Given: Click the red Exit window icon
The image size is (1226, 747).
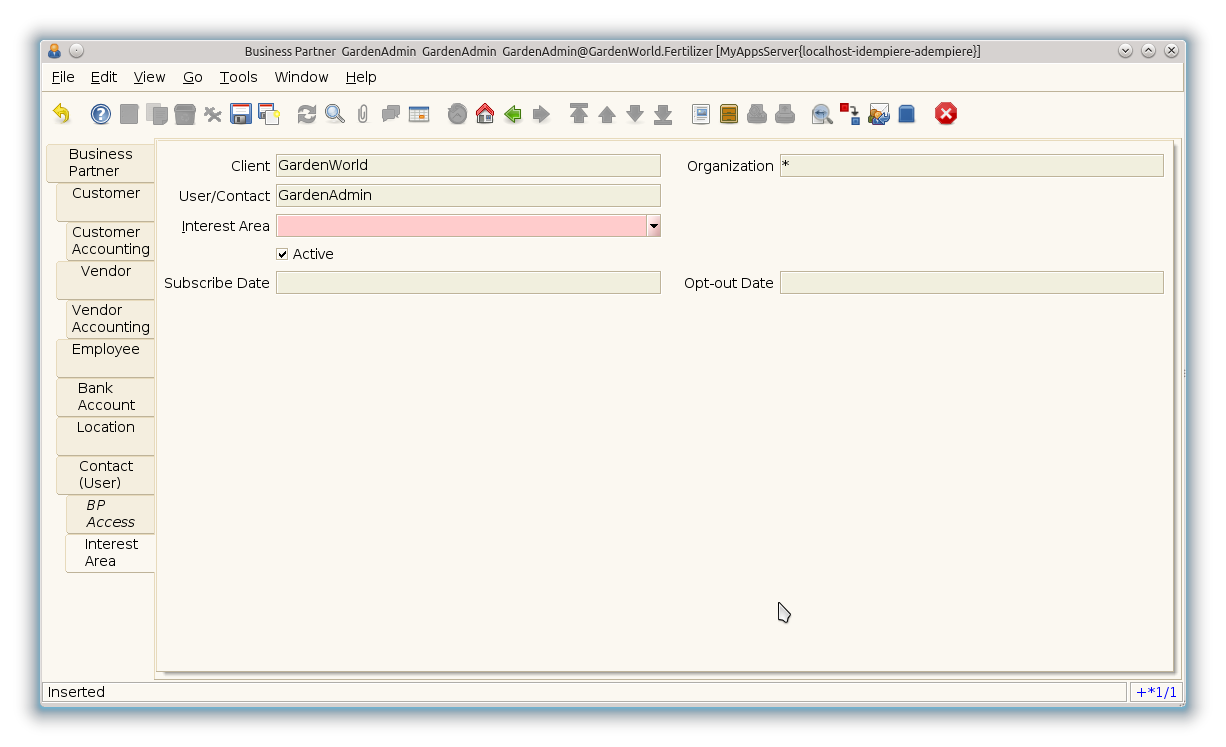Looking at the screenshot, I should [946, 114].
